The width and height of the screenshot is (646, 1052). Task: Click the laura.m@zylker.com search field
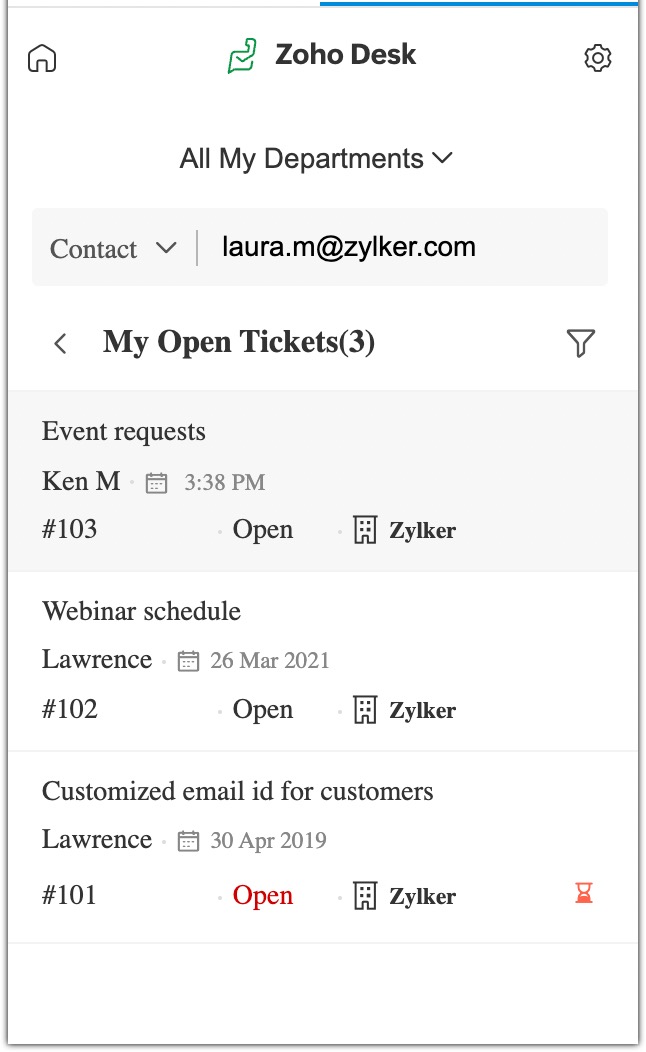point(400,247)
